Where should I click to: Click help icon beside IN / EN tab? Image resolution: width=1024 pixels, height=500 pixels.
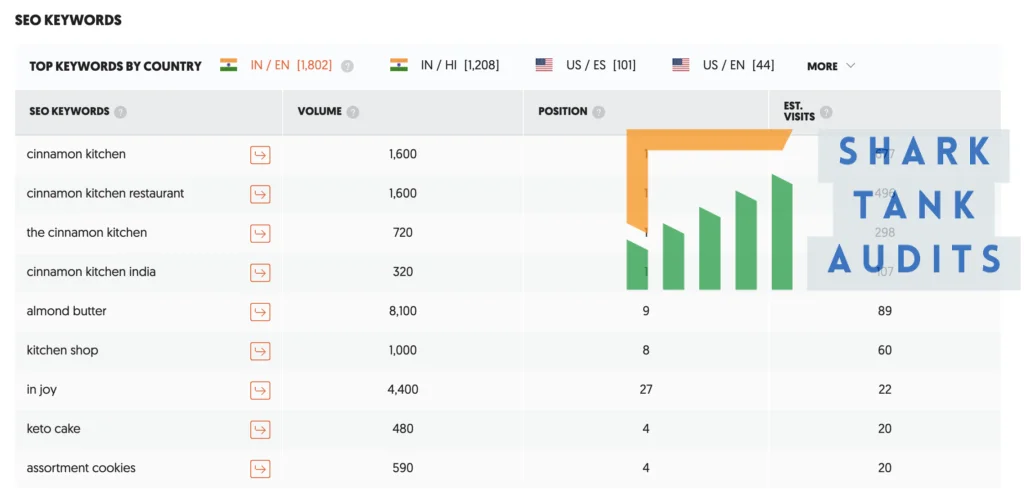(347, 66)
